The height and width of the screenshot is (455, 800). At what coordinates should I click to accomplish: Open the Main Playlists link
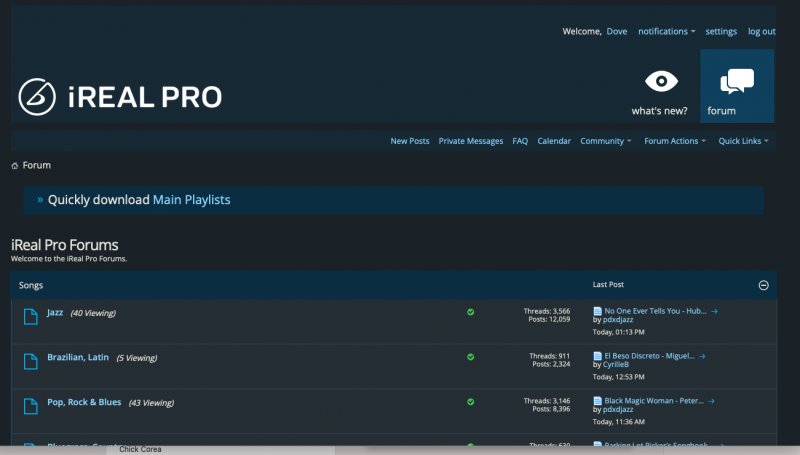click(191, 200)
